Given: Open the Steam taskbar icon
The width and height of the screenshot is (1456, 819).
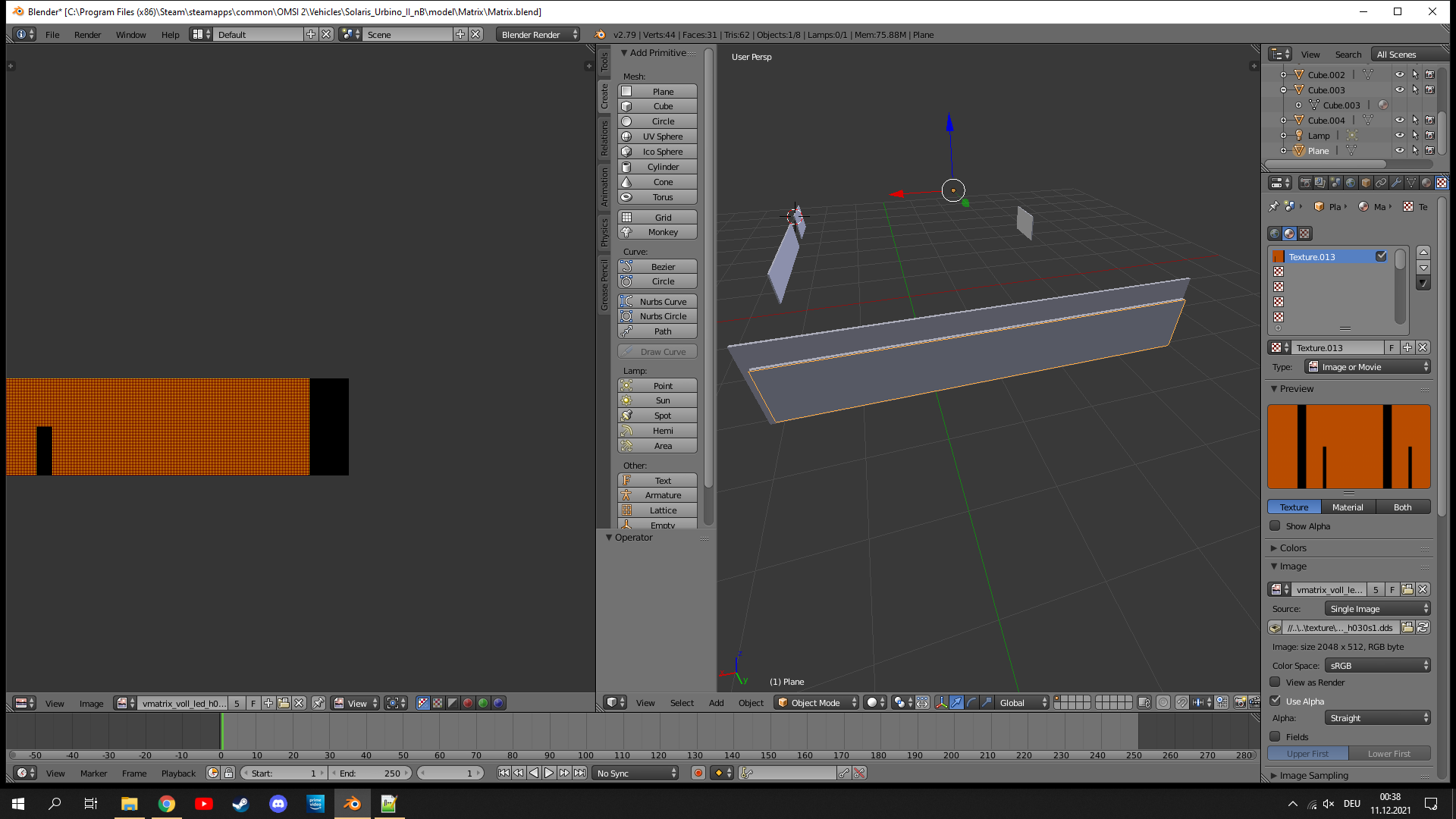Looking at the screenshot, I should (240, 804).
